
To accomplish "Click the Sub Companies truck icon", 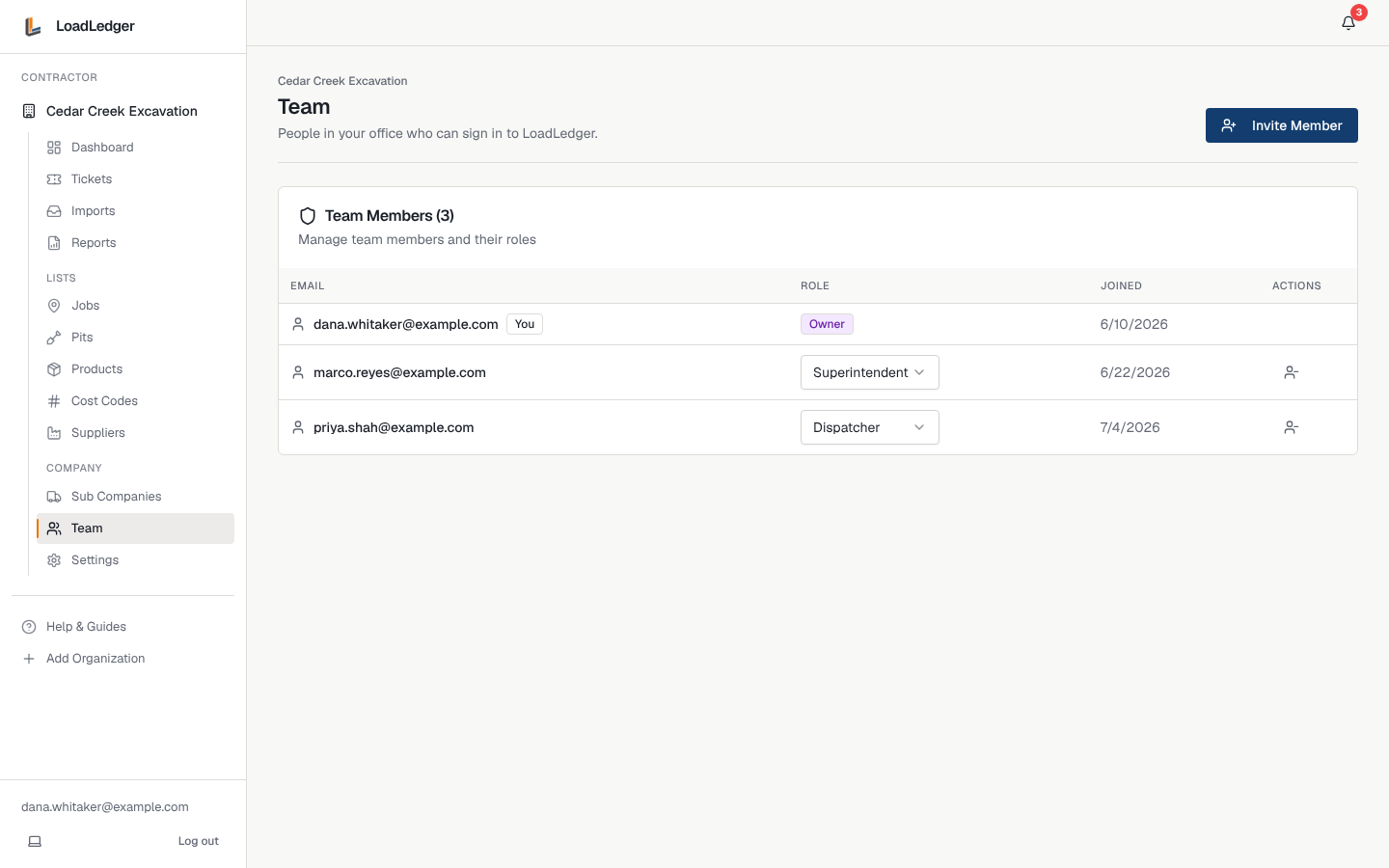I will pos(54,497).
